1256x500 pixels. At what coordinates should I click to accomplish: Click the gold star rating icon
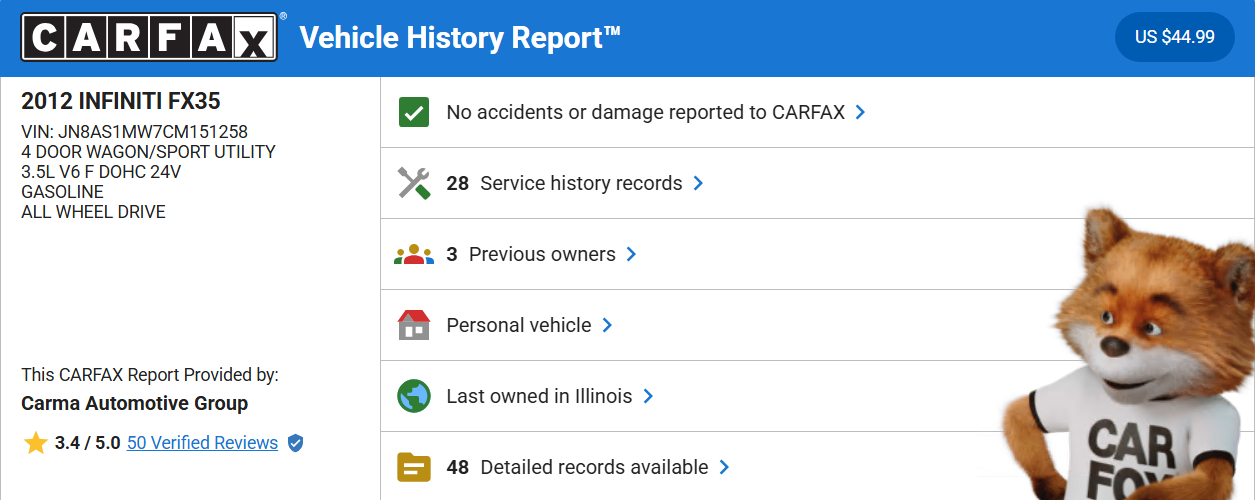pos(36,443)
